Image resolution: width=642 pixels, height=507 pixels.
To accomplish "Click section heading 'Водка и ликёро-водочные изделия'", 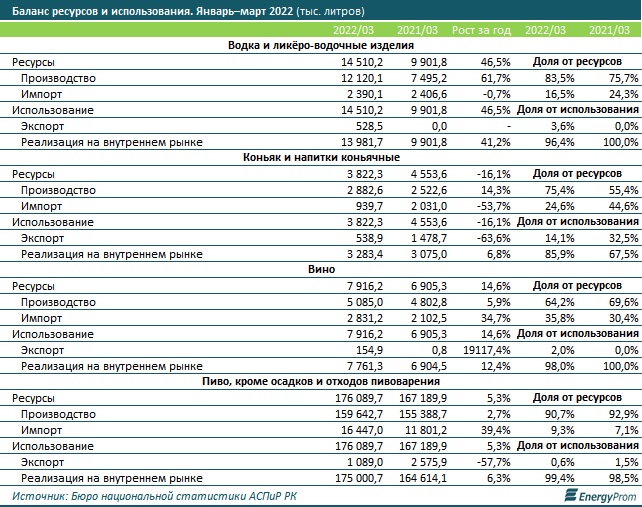I will tap(321, 45).
